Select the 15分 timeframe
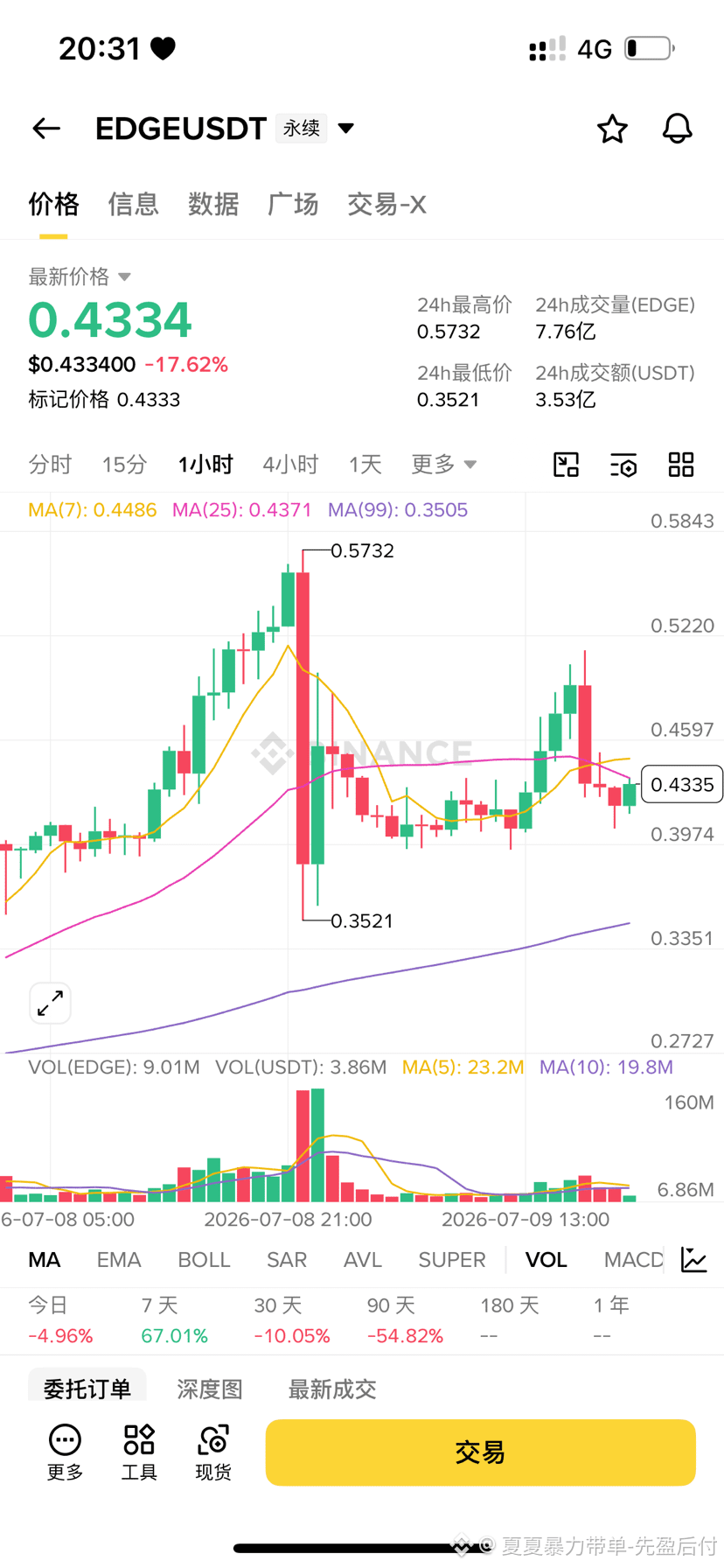724x1568 pixels. coord(124,464)
